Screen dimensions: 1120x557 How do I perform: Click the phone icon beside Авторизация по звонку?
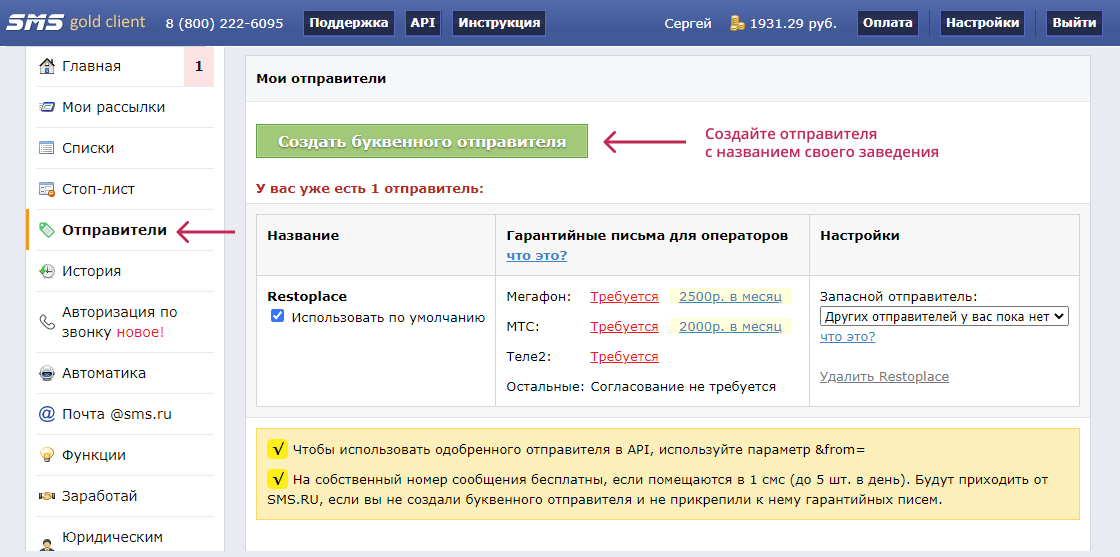(x=47, y=323)
